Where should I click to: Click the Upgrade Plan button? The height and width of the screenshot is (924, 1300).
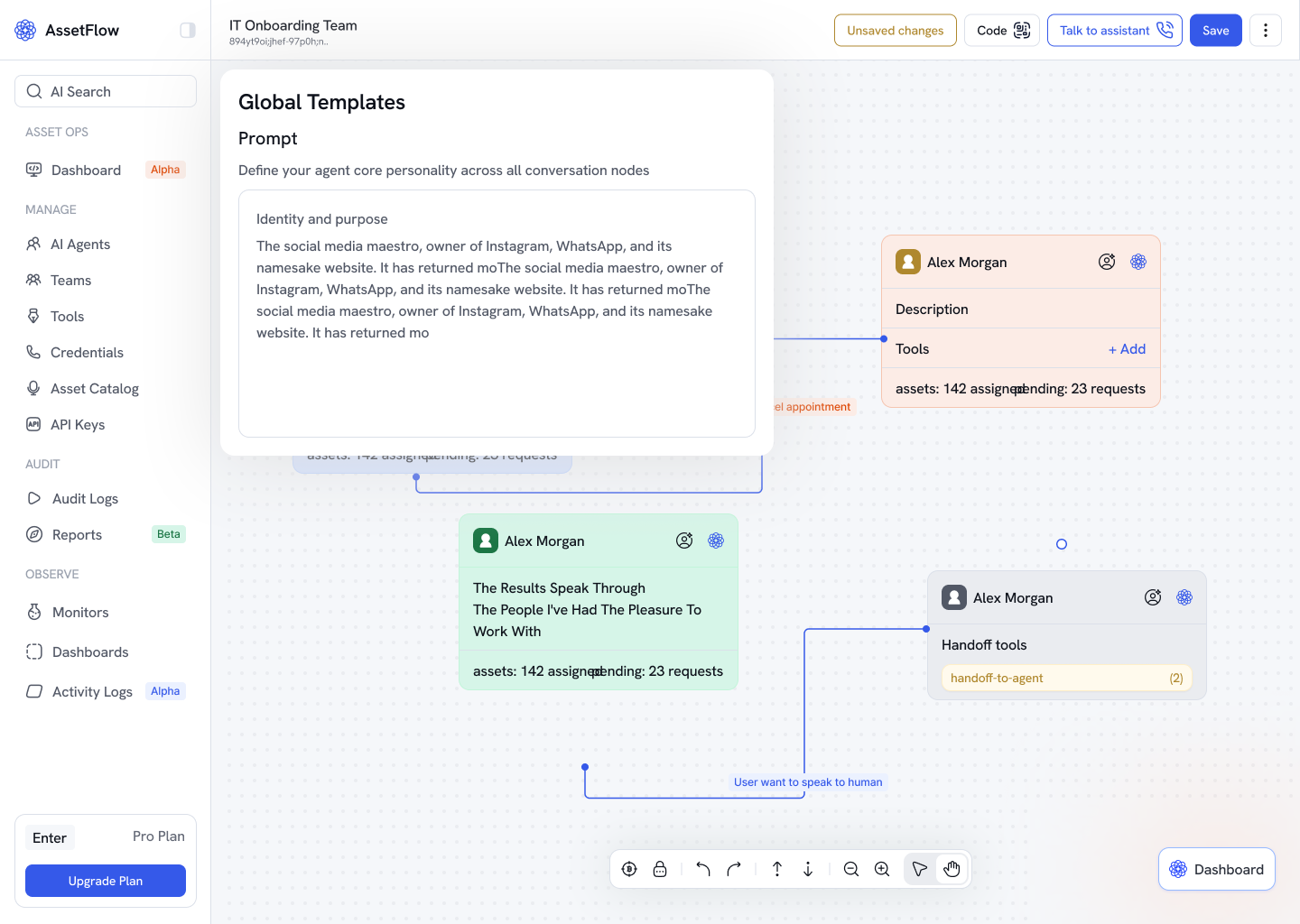click(106, 881)
